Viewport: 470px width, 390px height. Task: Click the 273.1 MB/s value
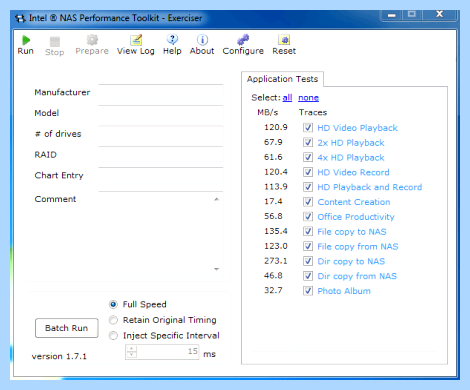coord(276,261)
